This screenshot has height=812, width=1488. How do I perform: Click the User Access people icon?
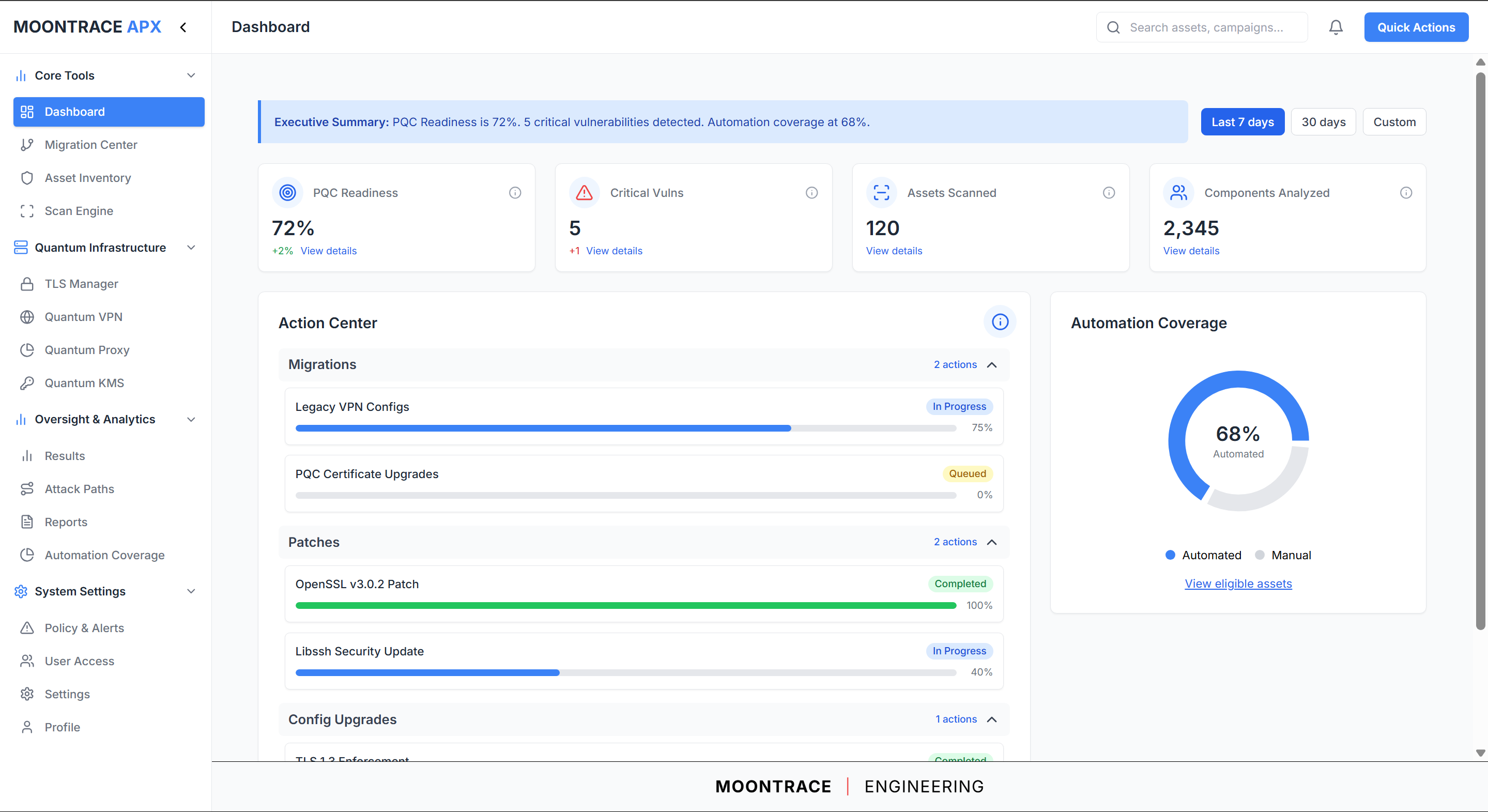(x=27, y=661)
